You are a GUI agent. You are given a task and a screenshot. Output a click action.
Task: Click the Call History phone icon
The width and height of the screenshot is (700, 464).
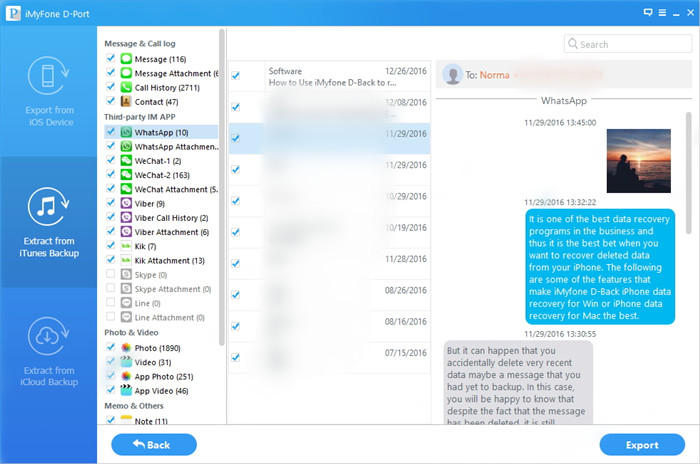coord(126,88)
